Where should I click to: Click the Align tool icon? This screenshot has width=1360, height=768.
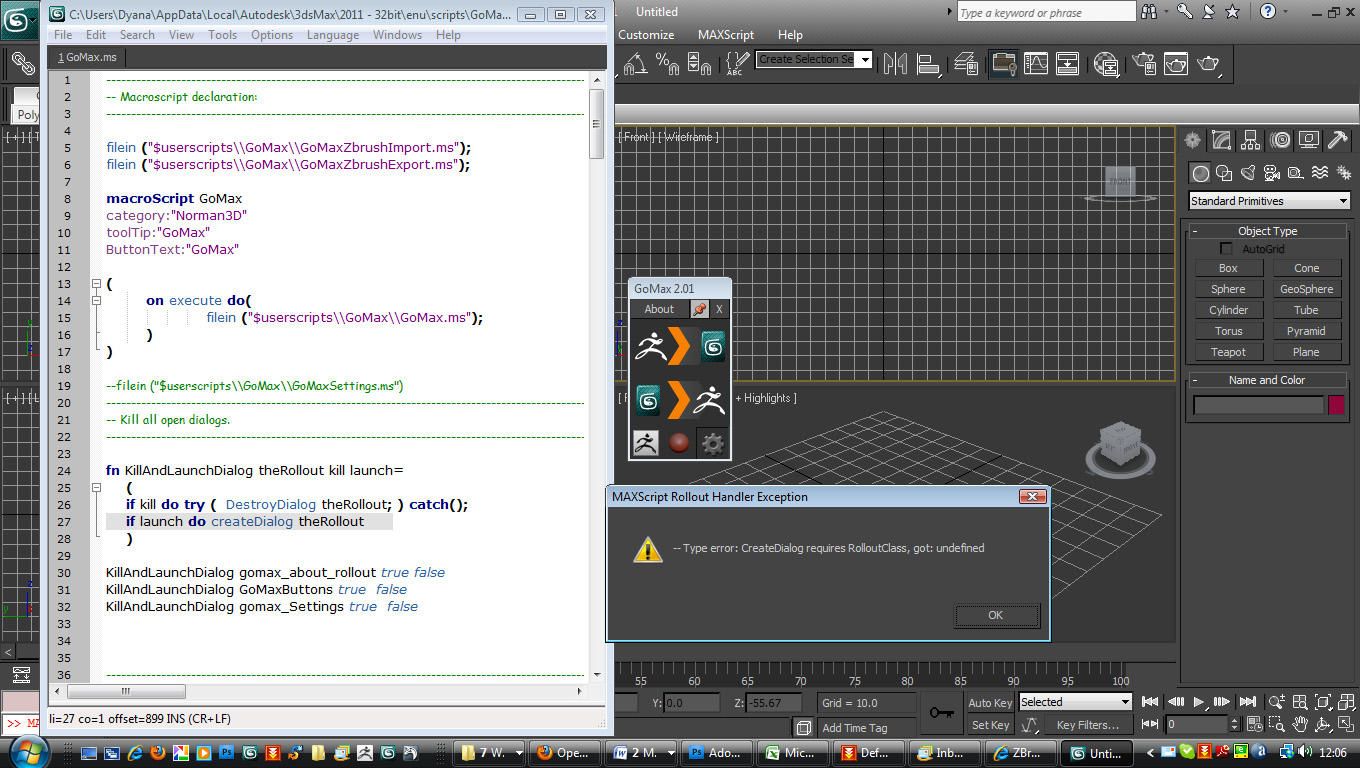point(929,63)
